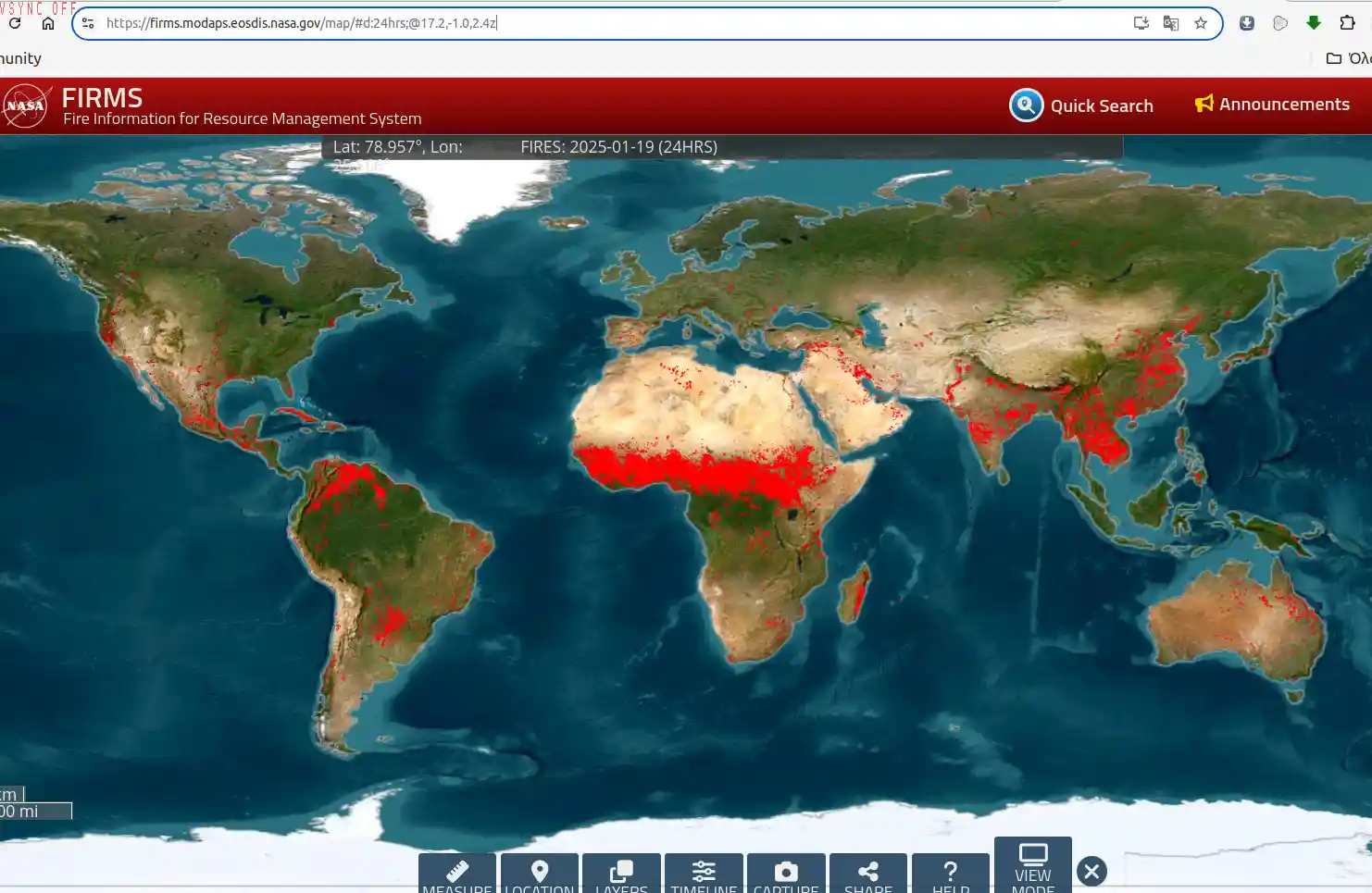This screenshot has height=893, width=1372.
Task: Click the FIRMS title link
Action: (x=103, y=97)
